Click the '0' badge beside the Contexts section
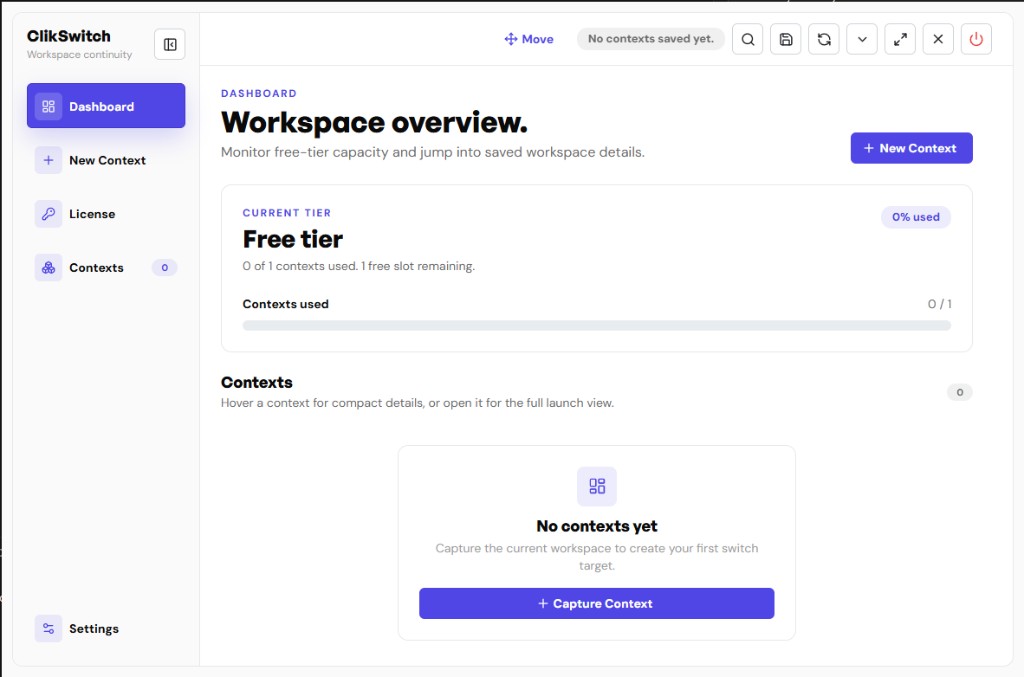1024x677 pixels. click(x=960, y=392)
